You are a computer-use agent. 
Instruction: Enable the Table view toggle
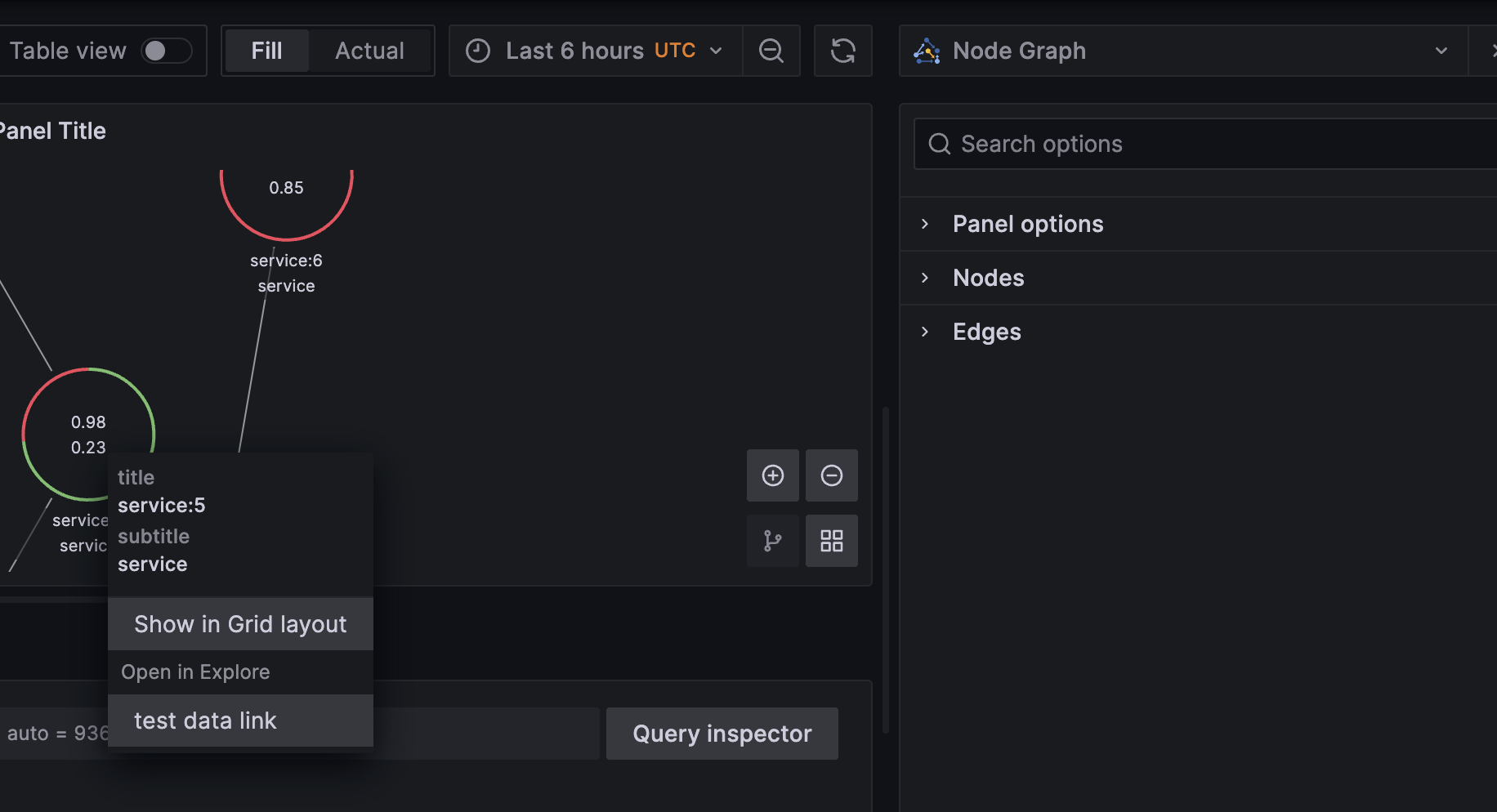tap(167, 50)
